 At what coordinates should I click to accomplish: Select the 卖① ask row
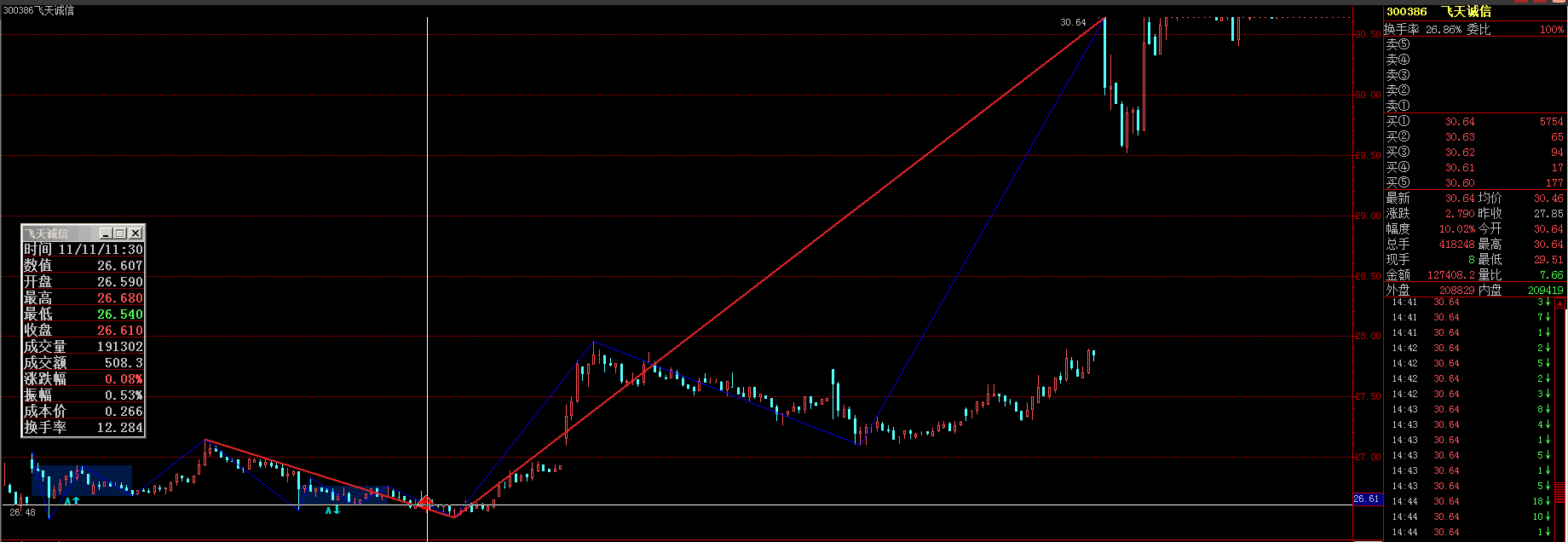[1475, 106]
